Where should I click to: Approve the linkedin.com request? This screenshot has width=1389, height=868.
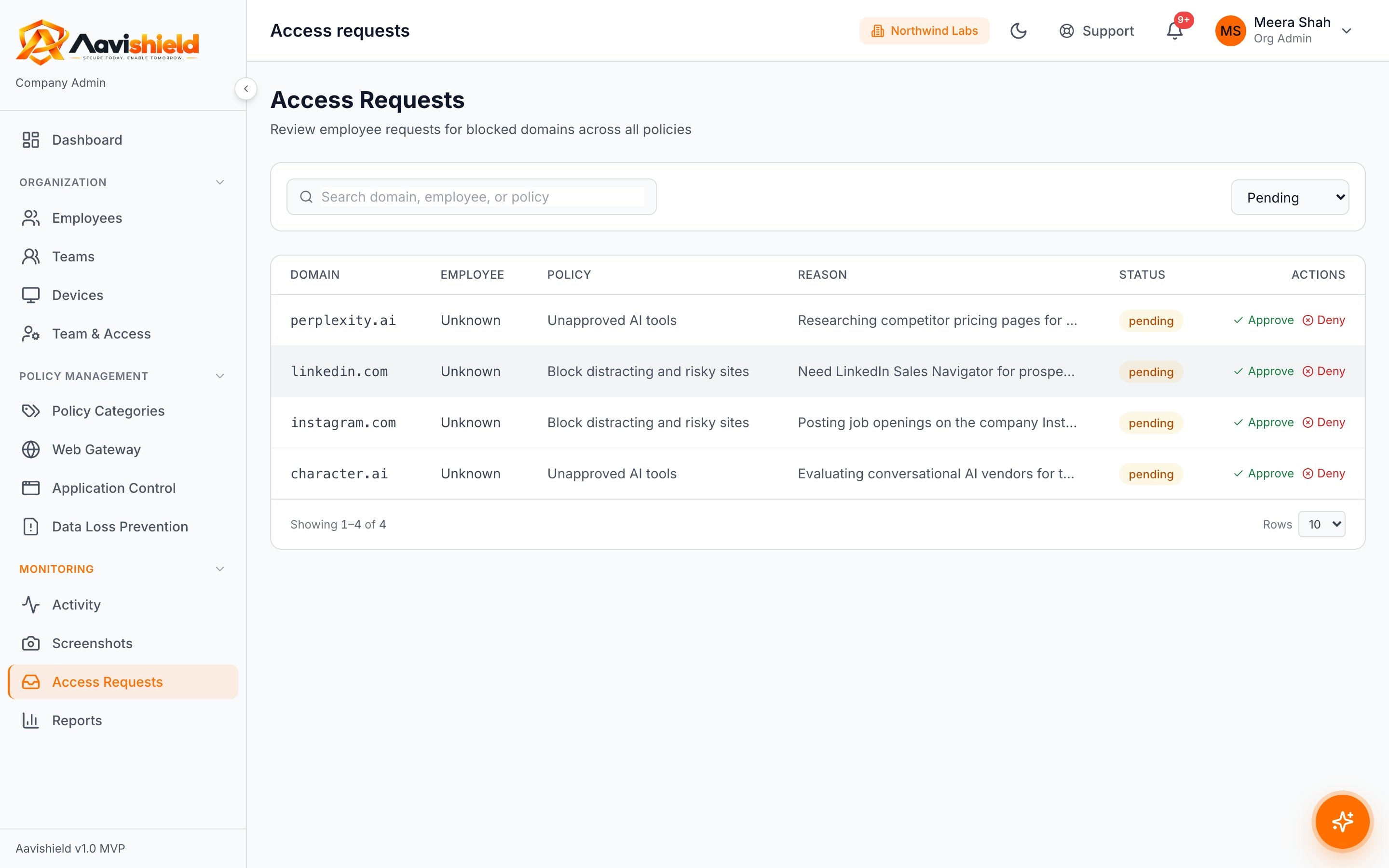click(x=1263, y=371)
